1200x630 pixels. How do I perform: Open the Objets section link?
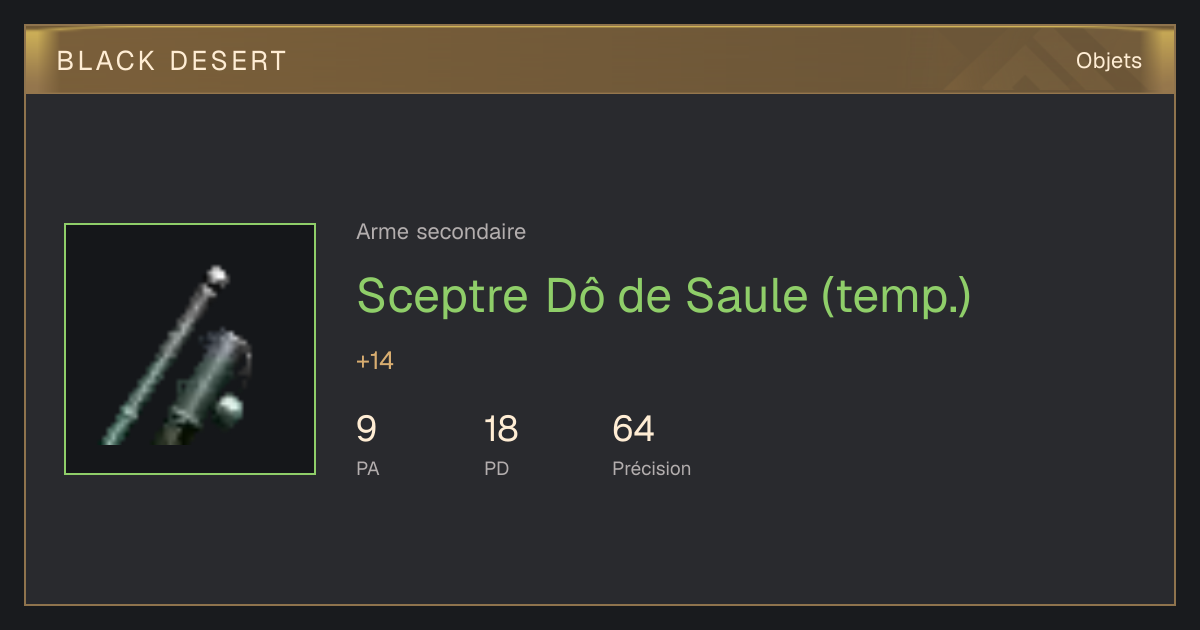1109,61
